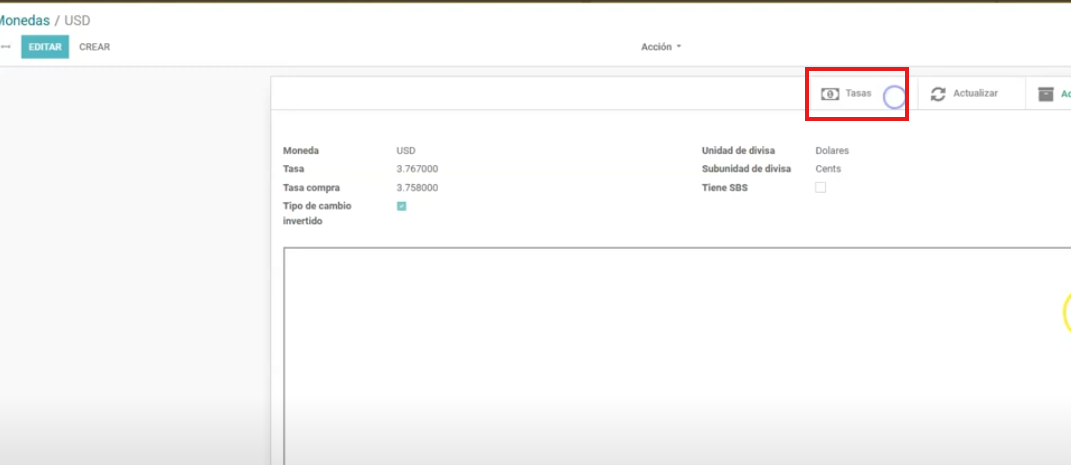Toggle the Tiene SBS checkbox
Viewport: 1071px width, 465px height.
(820, 187)
